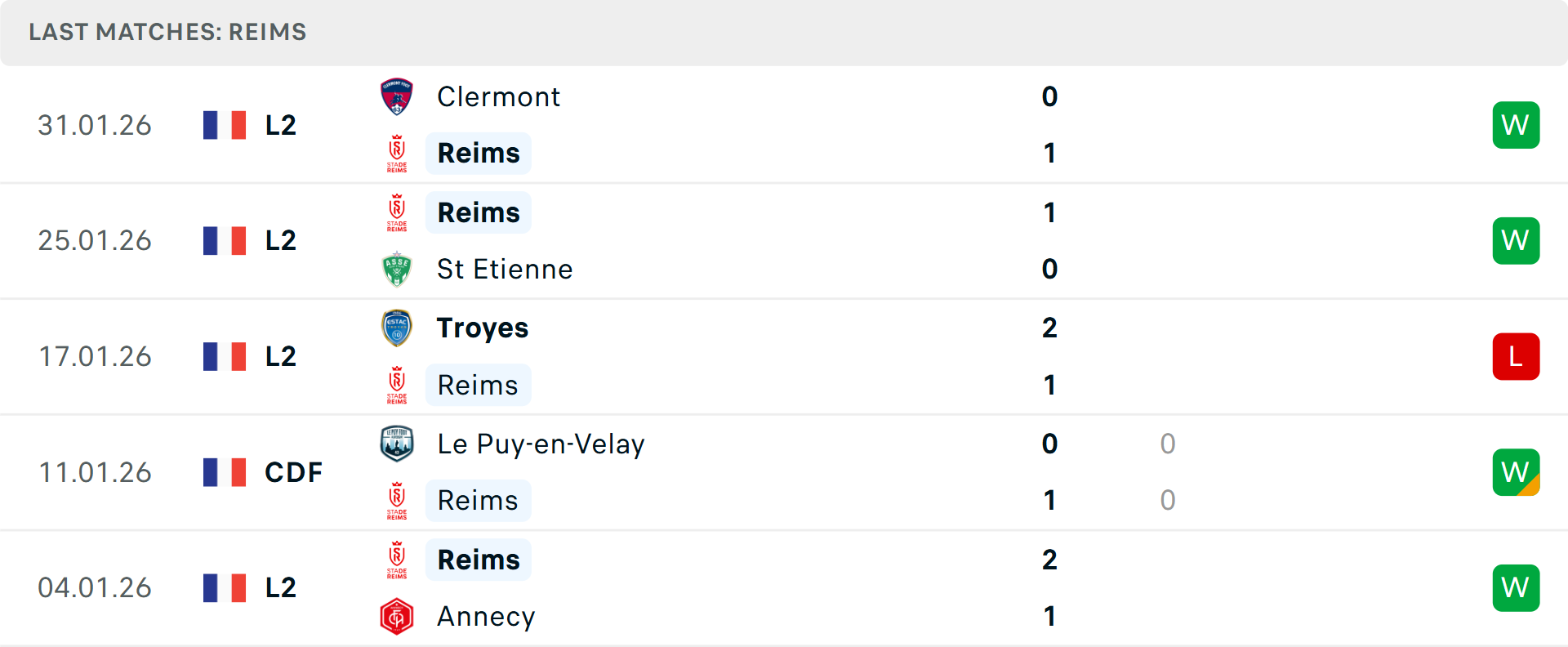
Task: Select the CDF competition label
Action: [x=293, y=473]
